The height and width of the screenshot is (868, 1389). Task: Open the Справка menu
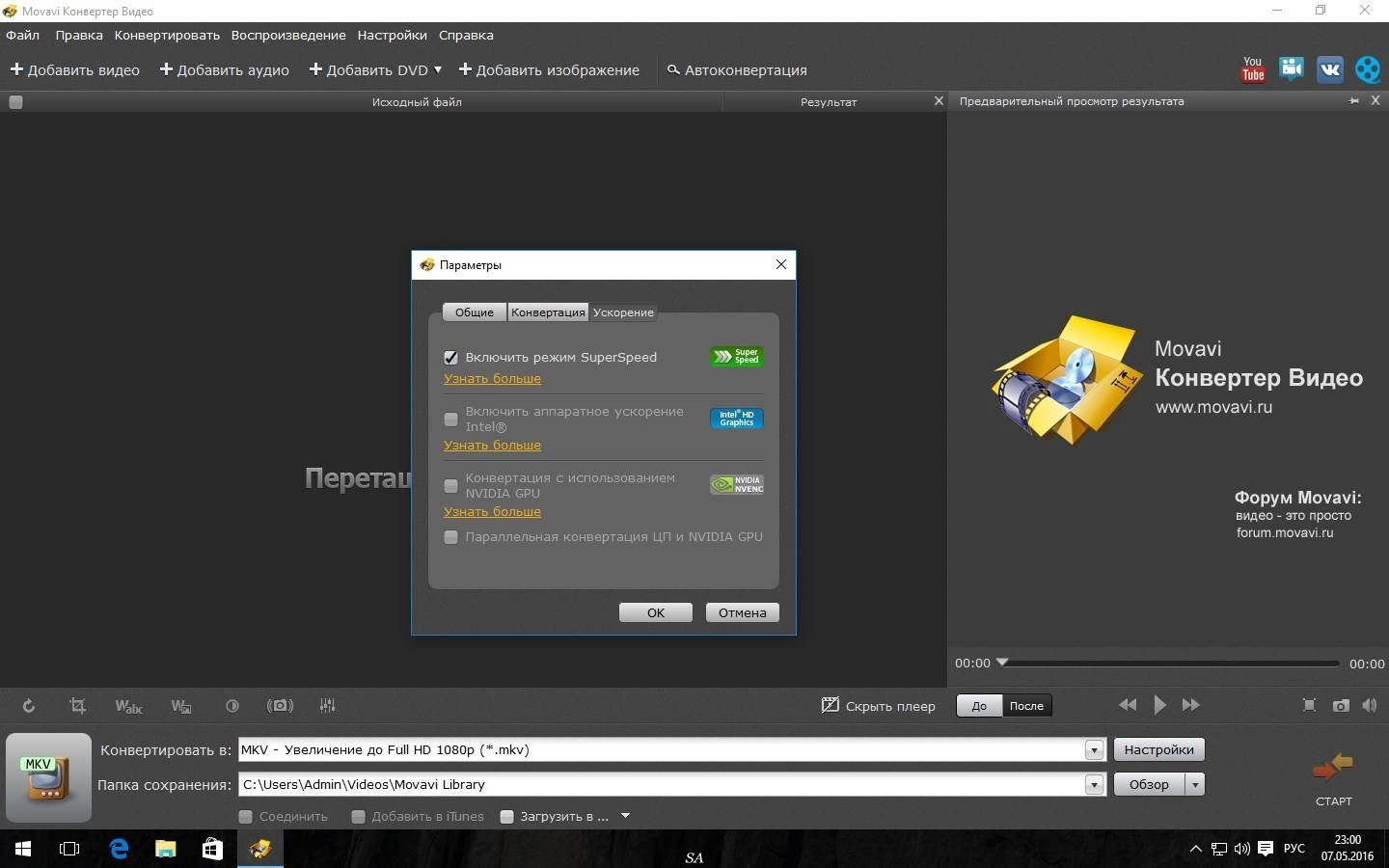click(466, 35)
